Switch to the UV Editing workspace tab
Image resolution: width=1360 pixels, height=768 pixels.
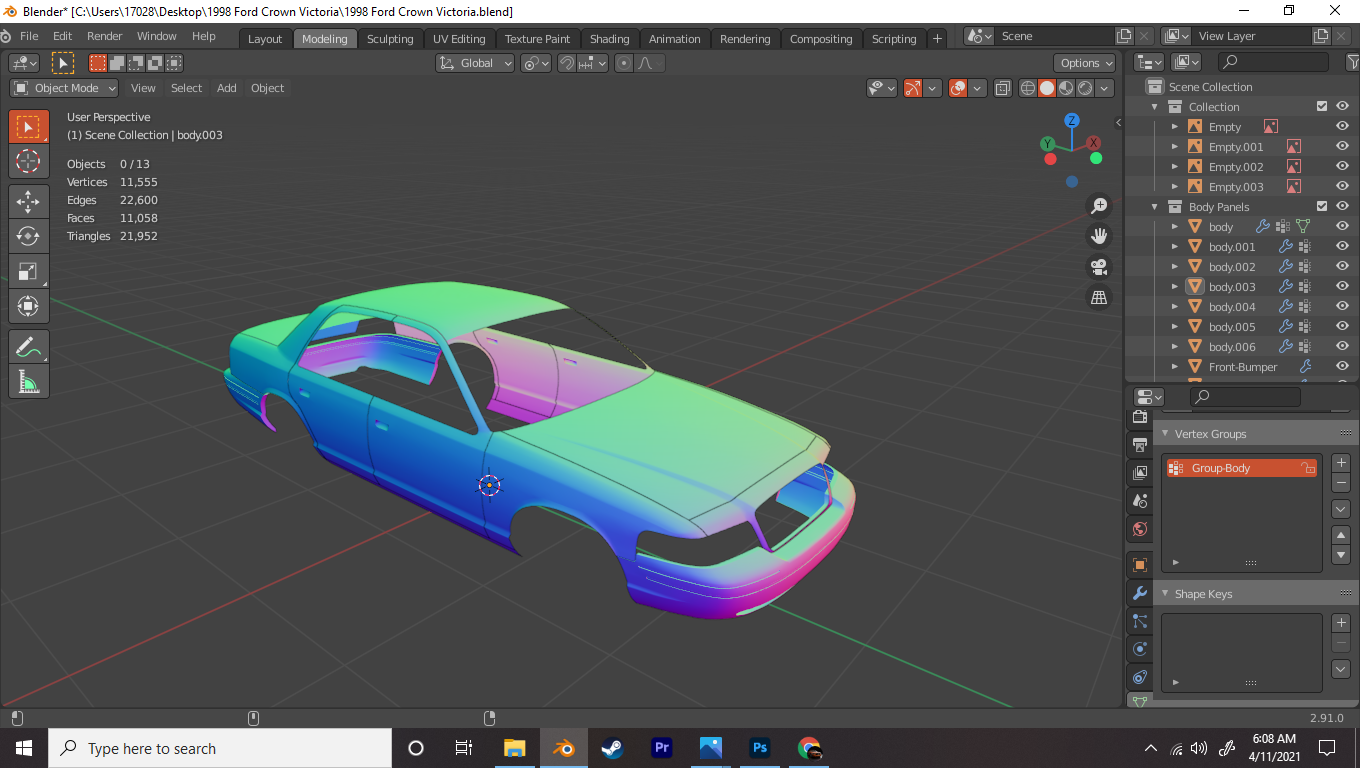coord(459,39)
